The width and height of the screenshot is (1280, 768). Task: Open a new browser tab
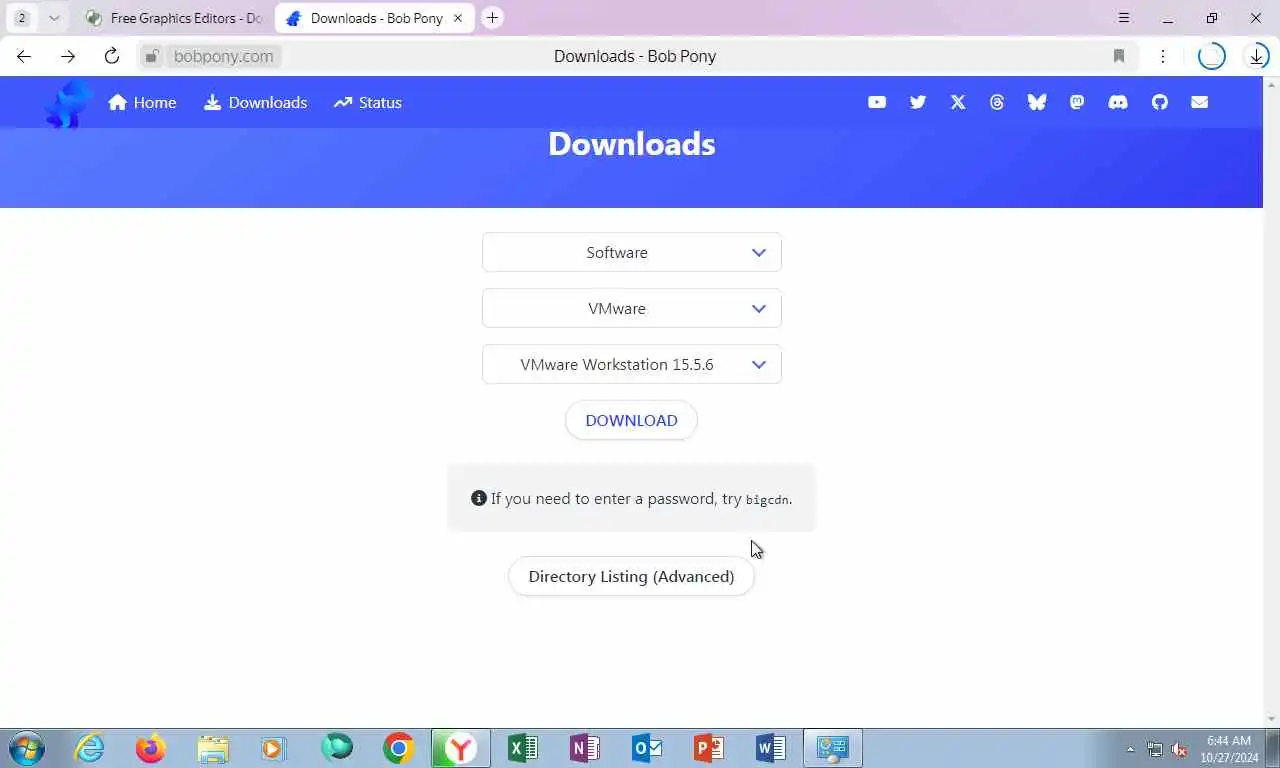[492, 18]
